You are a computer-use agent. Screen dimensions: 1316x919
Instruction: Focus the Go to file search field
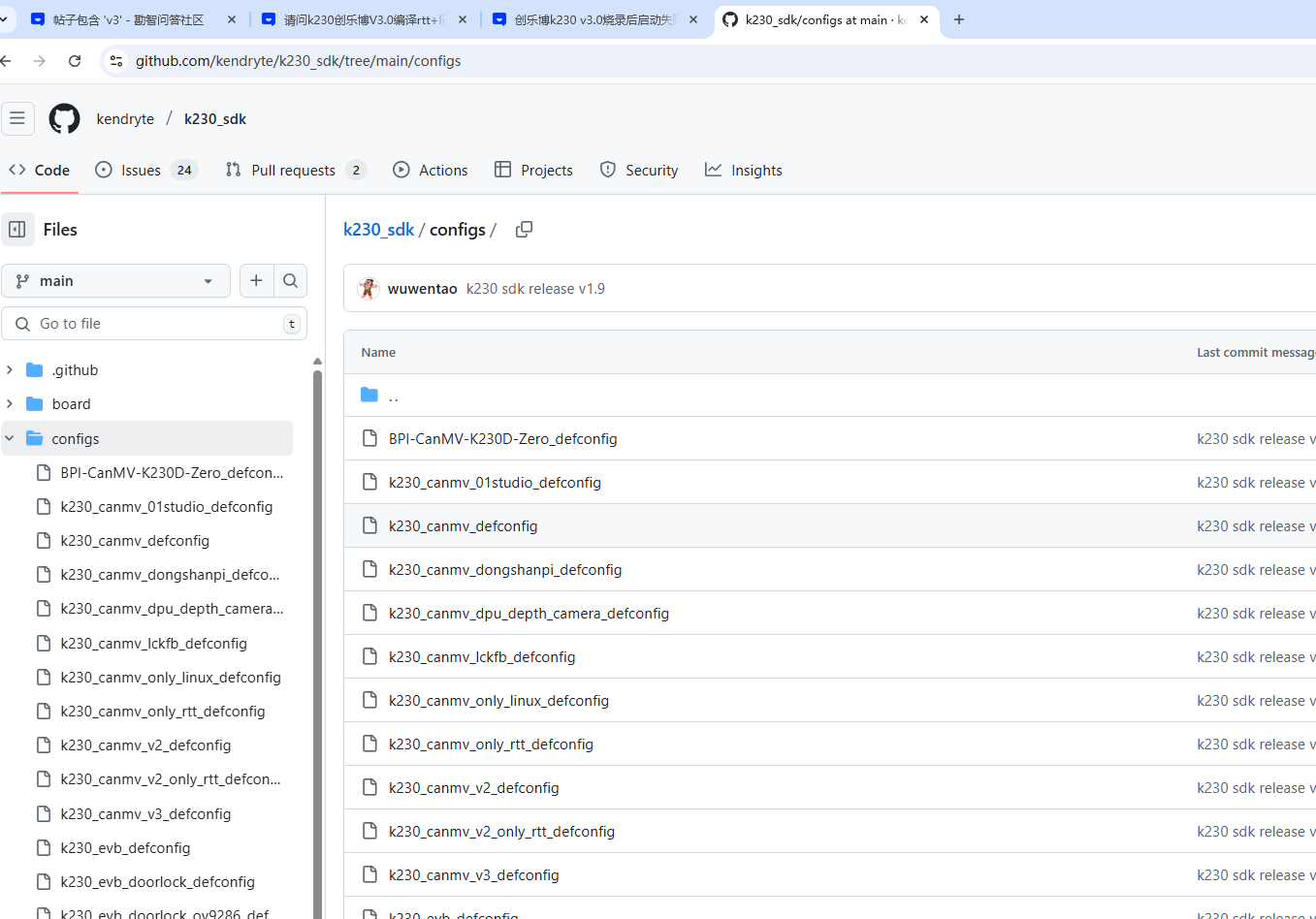click(154, 324)
